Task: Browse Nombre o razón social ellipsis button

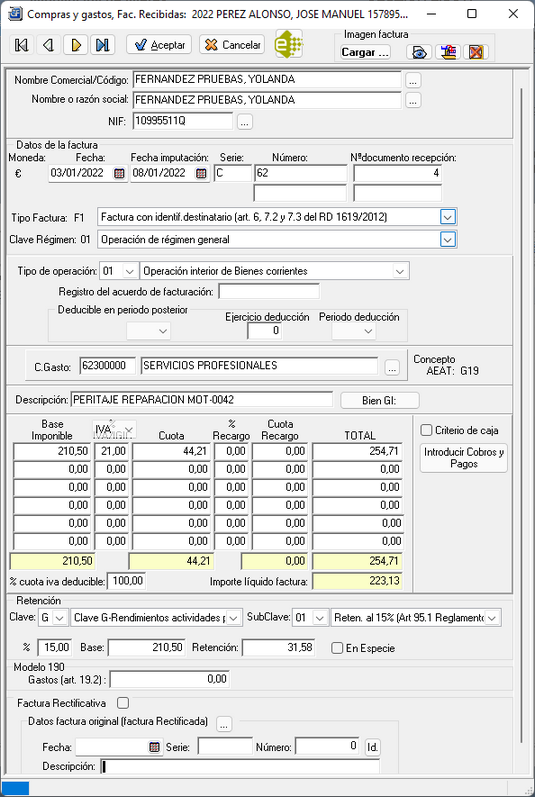Action: [x=413, y=100]
